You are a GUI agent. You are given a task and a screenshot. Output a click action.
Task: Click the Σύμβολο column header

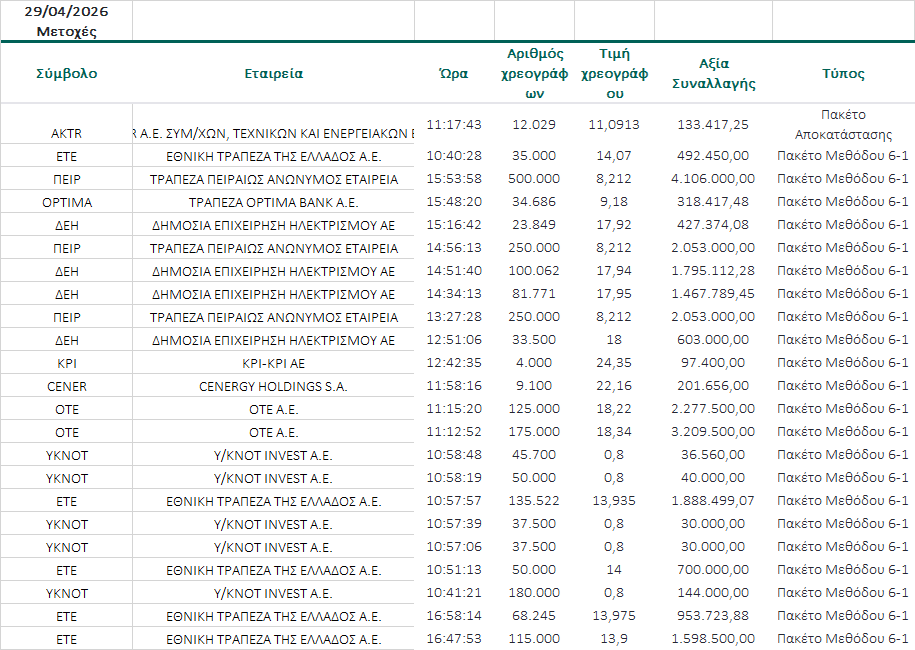click(66, 73)
